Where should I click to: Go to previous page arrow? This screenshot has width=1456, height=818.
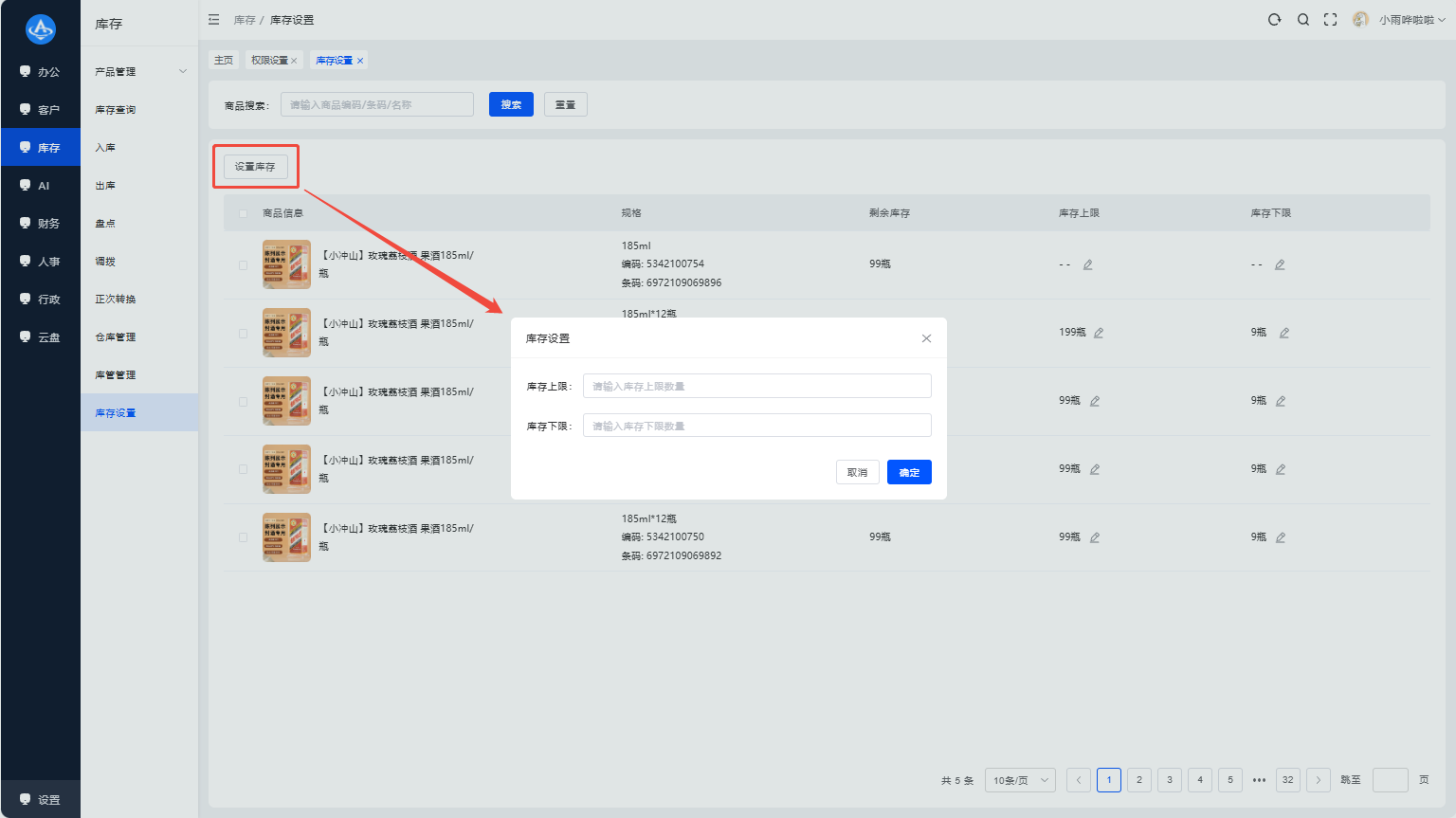(1079, 780)
